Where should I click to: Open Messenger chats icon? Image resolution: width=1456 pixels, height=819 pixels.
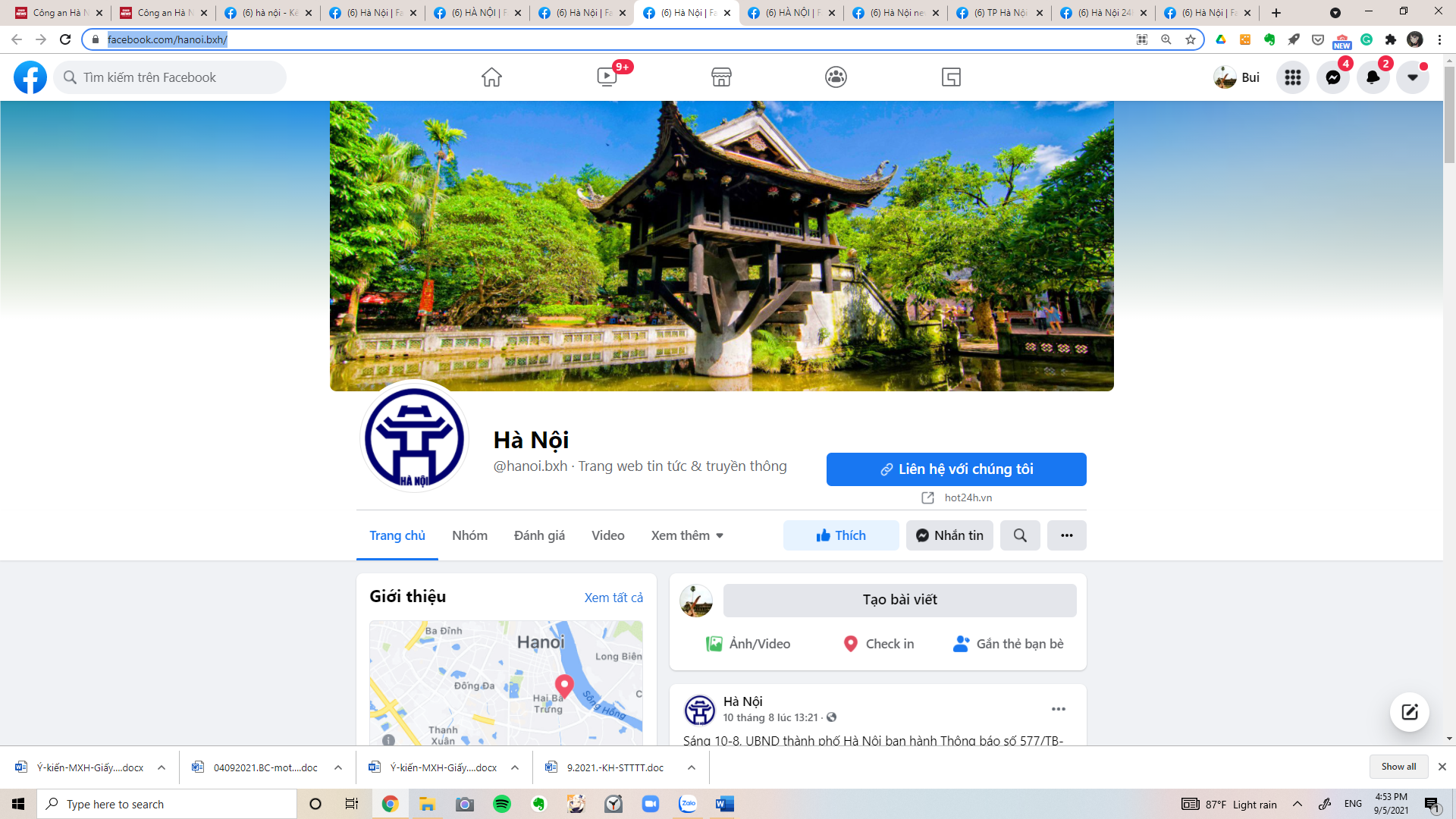tap(1333, 77)
